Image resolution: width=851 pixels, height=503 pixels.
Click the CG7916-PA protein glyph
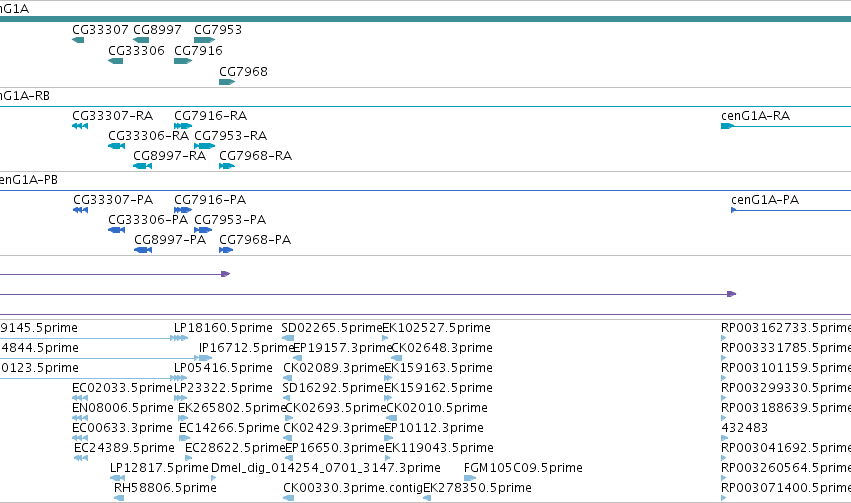coord(183,210)
